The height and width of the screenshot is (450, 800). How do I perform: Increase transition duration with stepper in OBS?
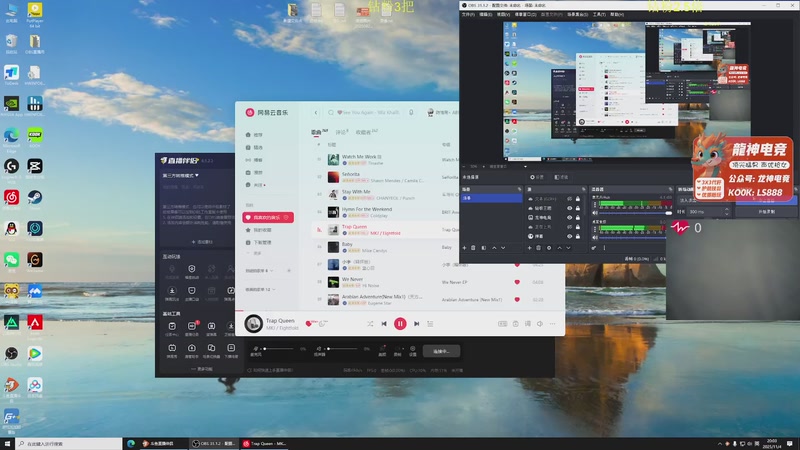pos(727,210)
